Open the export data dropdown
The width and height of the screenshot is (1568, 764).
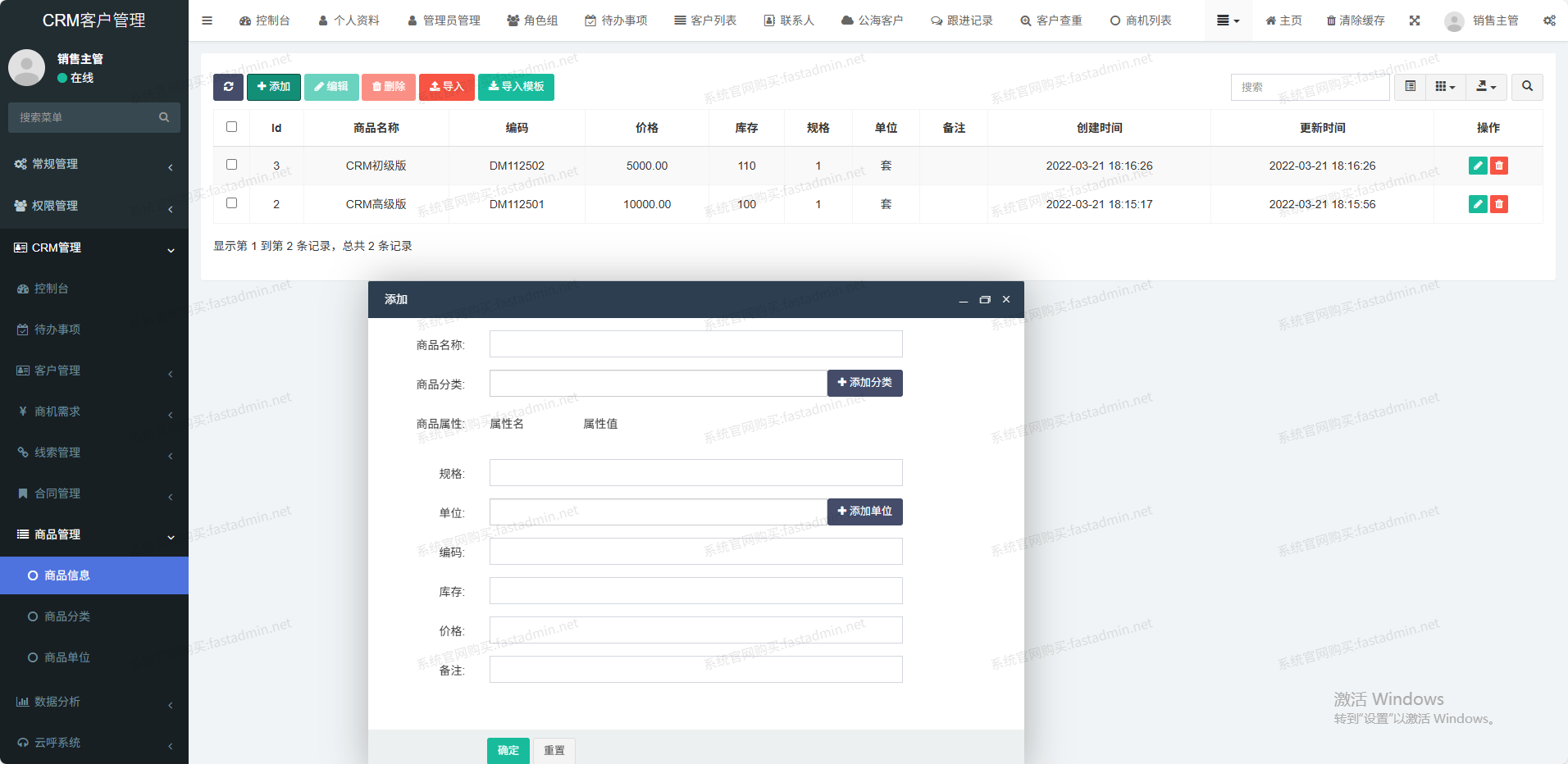coord(1486,87)
